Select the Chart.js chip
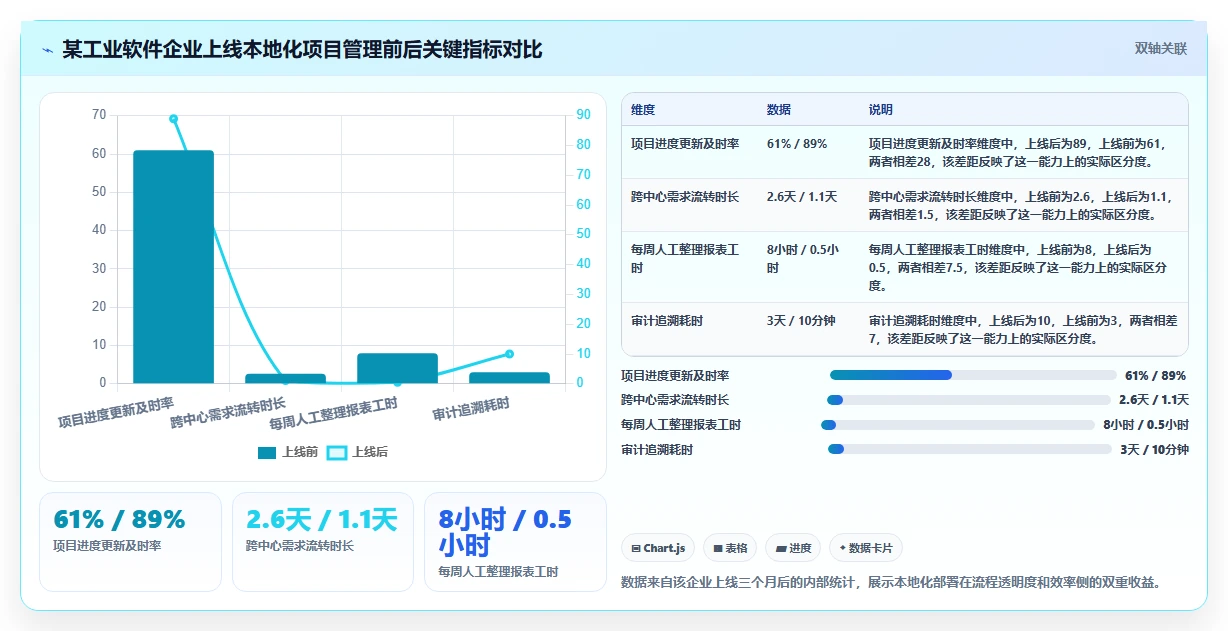Viewport: 1228px width, 631px height. (x=658, y=548)
